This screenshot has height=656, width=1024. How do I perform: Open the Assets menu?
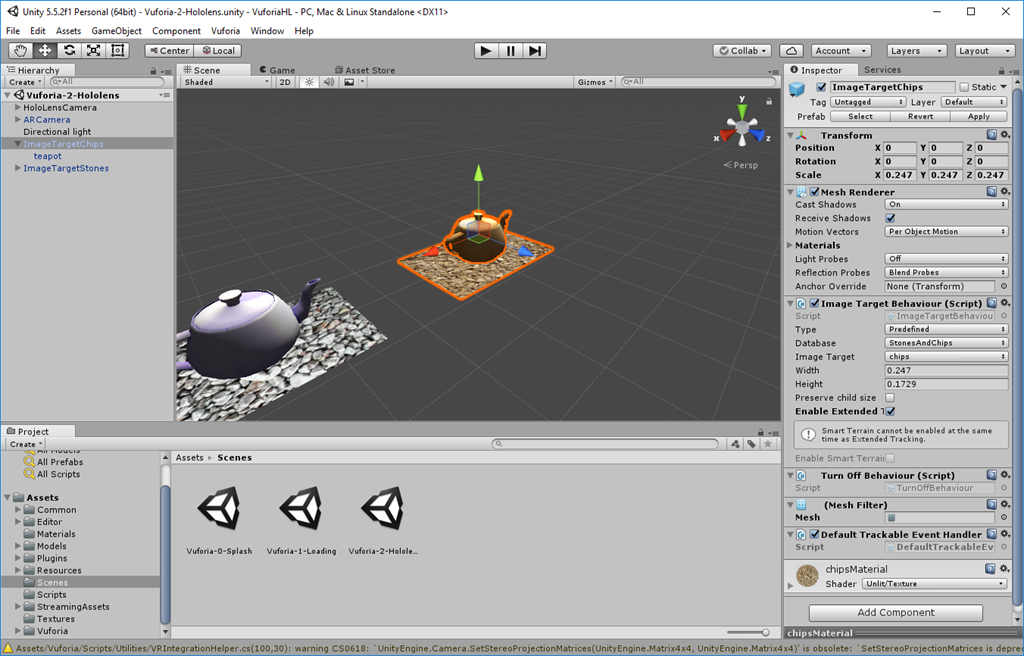(69, 31)
